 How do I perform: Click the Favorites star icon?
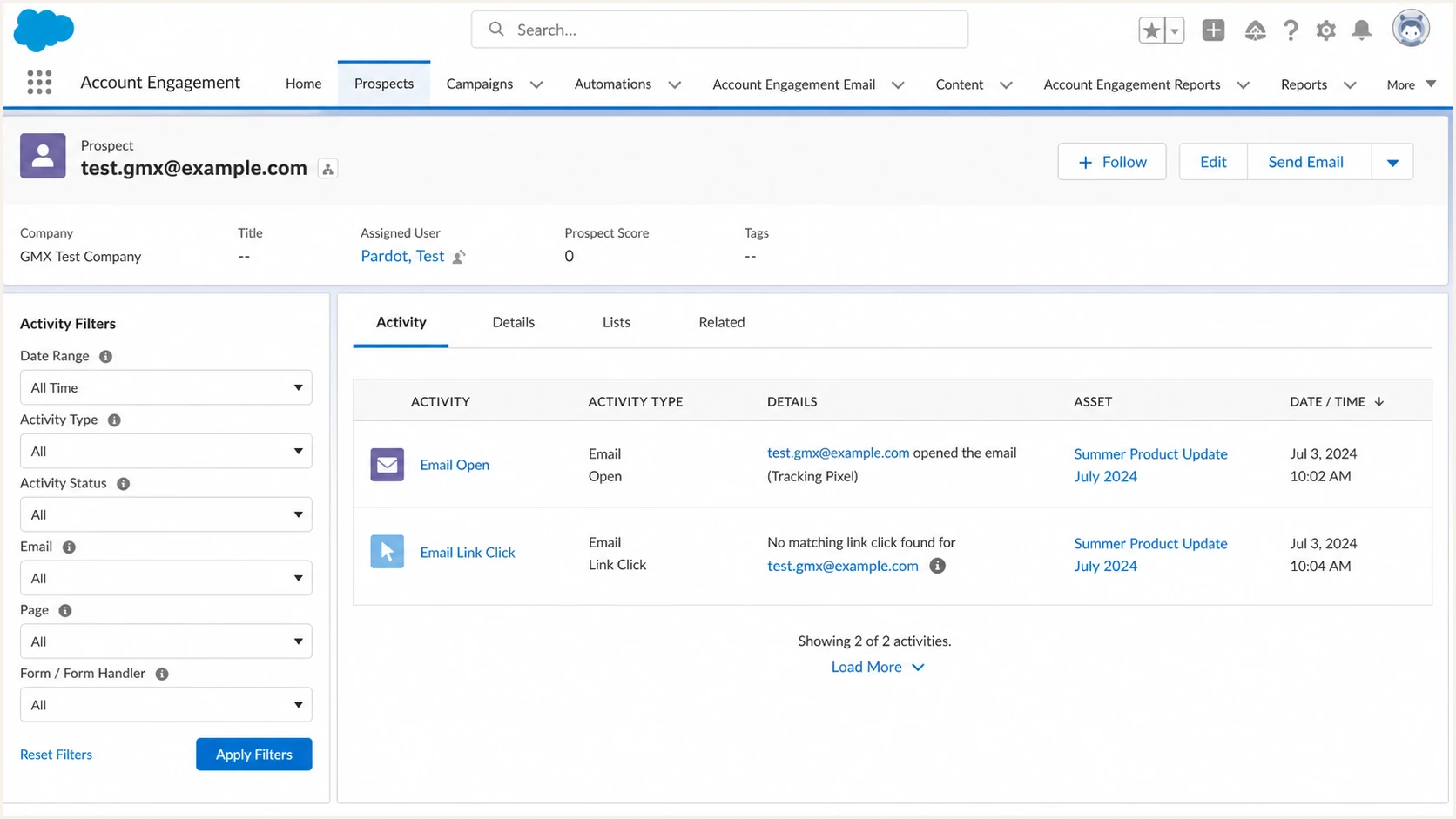(x=1151, y=30)
